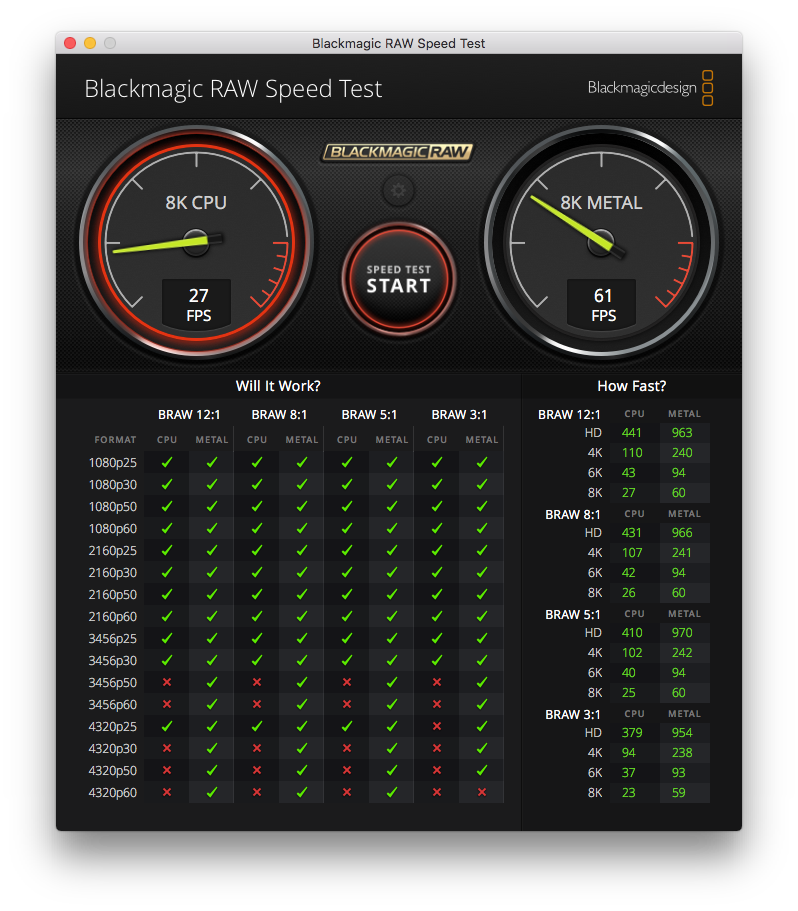798x911 pixels.
Task: Click 4320p60 BRAW 12:1 METAL checkmark
Action: [x=212, y=792]
